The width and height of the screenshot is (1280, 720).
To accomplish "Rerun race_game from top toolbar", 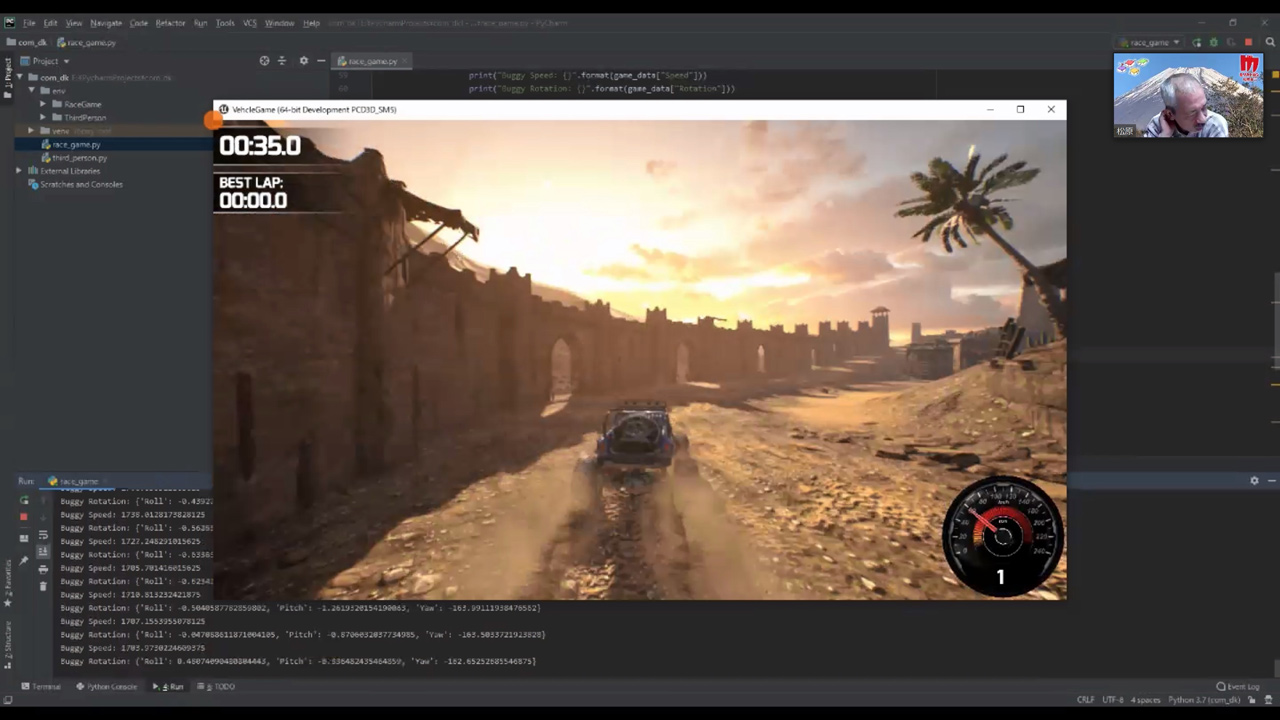I will click(x=1196, y=43).
